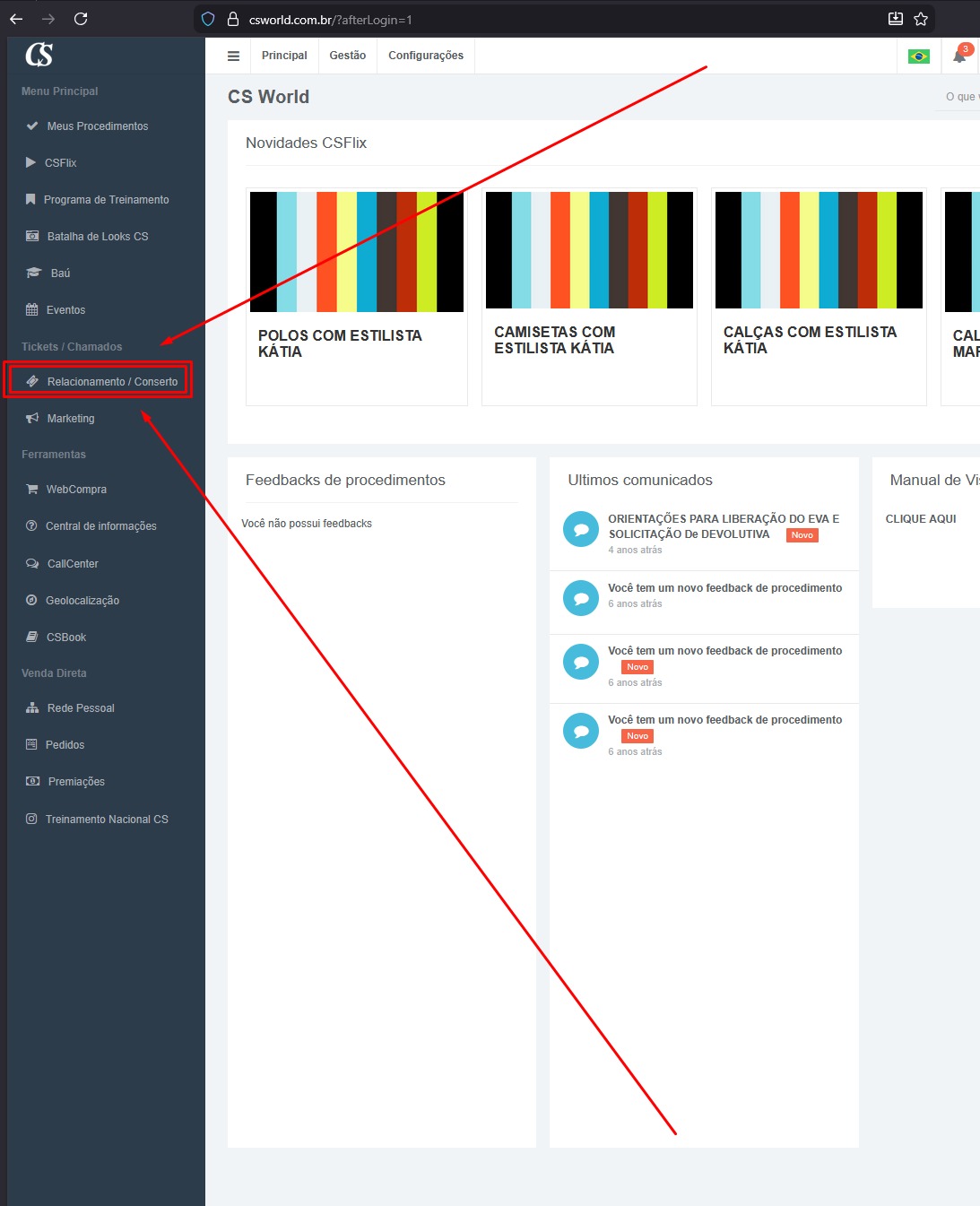This screenshot has width=980, height=1206.
Task: Click chat icon of ORIENTAÇÕES PARA LIBERAÇÃO comunicado
Action: pyautogui.click(x=581, y=529)
